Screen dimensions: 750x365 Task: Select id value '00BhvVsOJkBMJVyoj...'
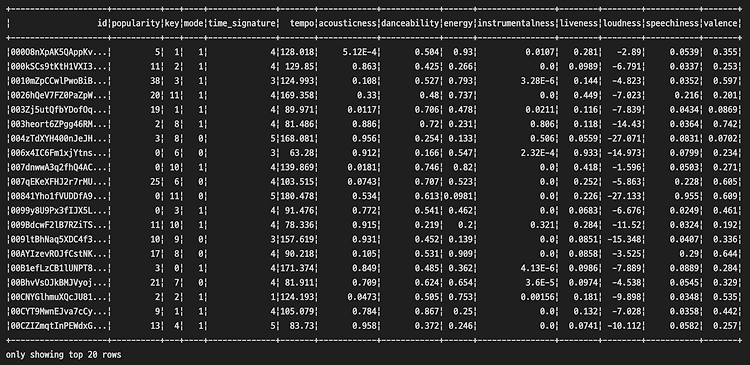(59, 283)
